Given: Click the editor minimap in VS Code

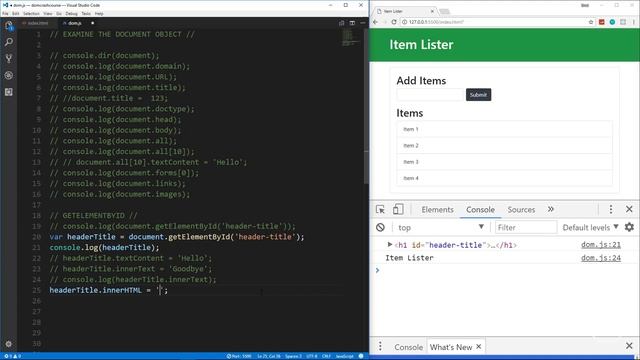Looking at the screenshot, I should [350, 38].
